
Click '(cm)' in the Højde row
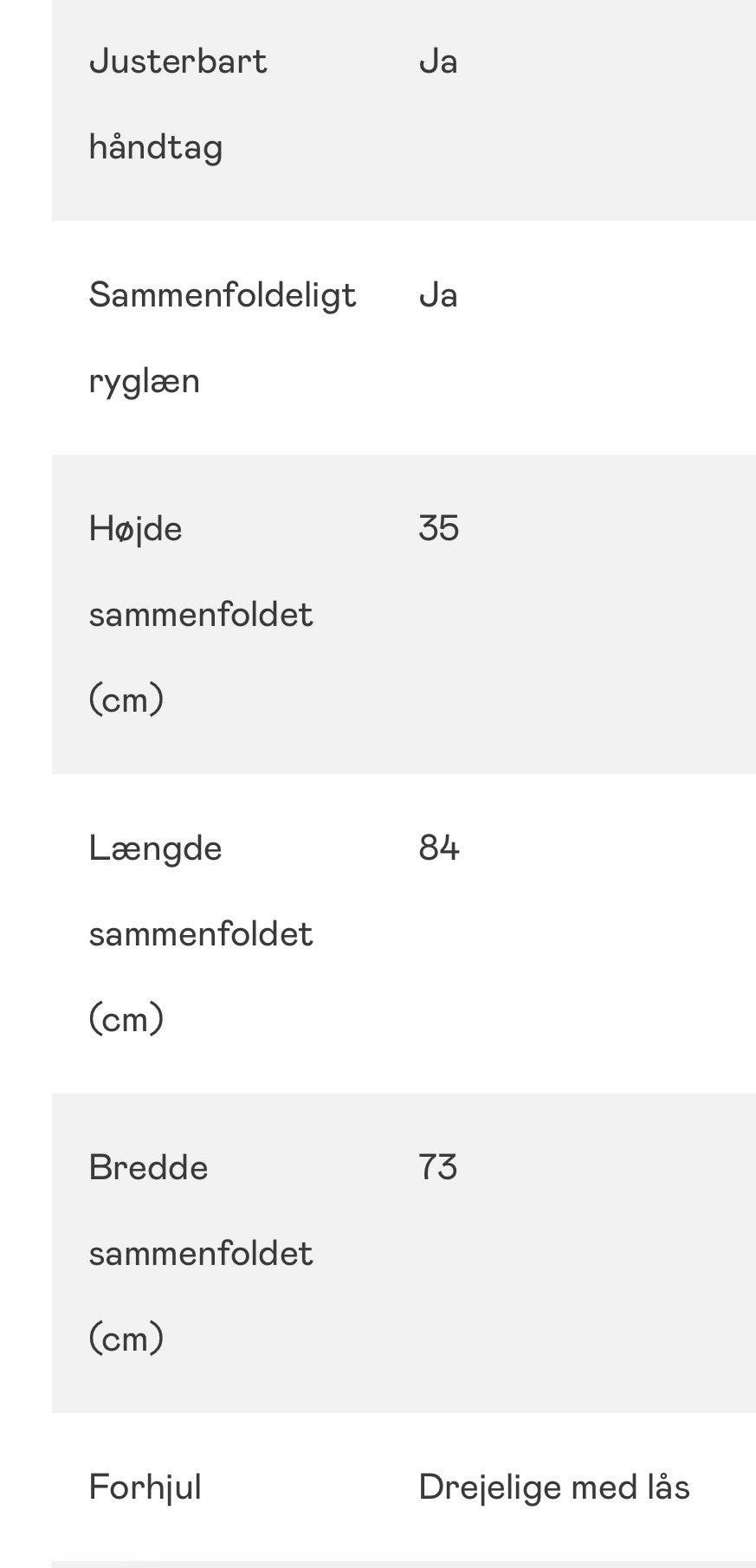coord(126,700)
